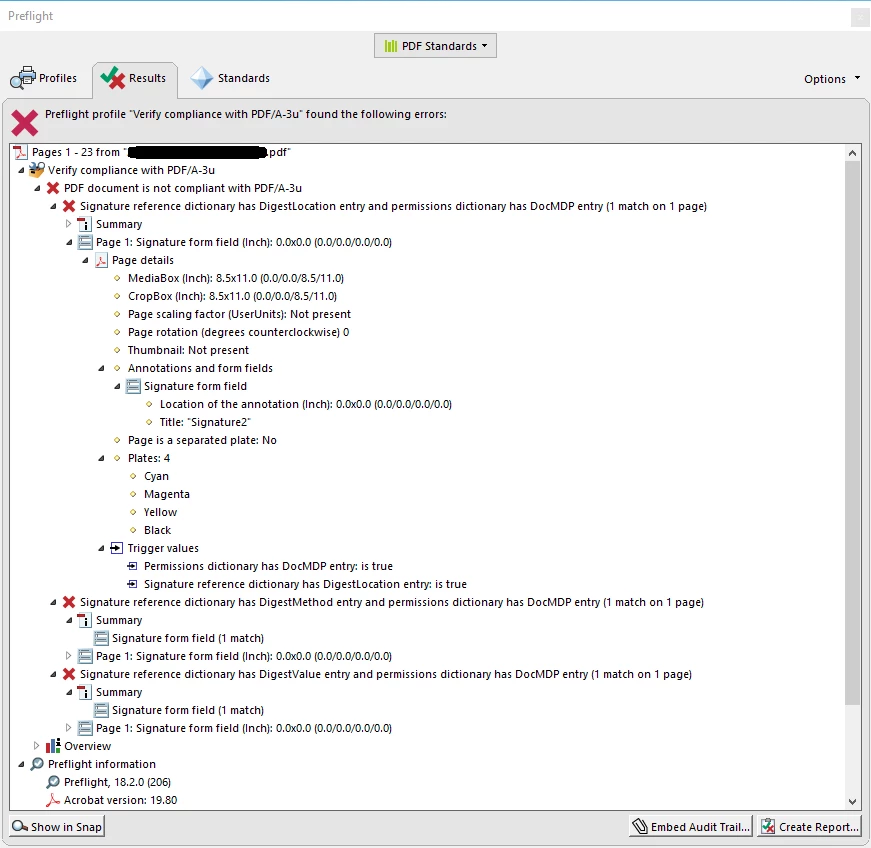Click the scrollbar up arrow
This screenshot has width=871, height=848.
point(852,152)
